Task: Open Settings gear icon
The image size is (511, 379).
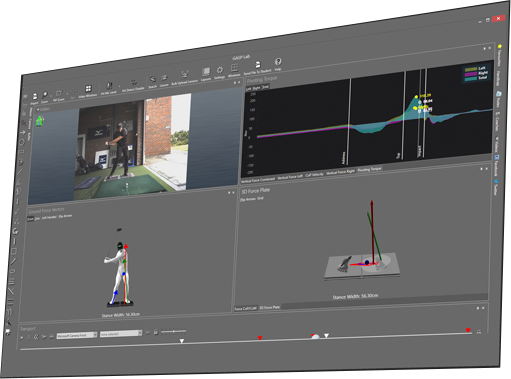Action: point(220,70)
